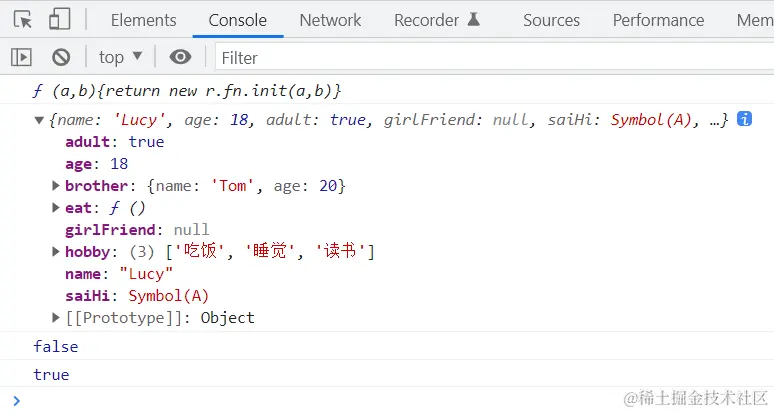Clear the console with the ban icon

[x=61, y=57]
